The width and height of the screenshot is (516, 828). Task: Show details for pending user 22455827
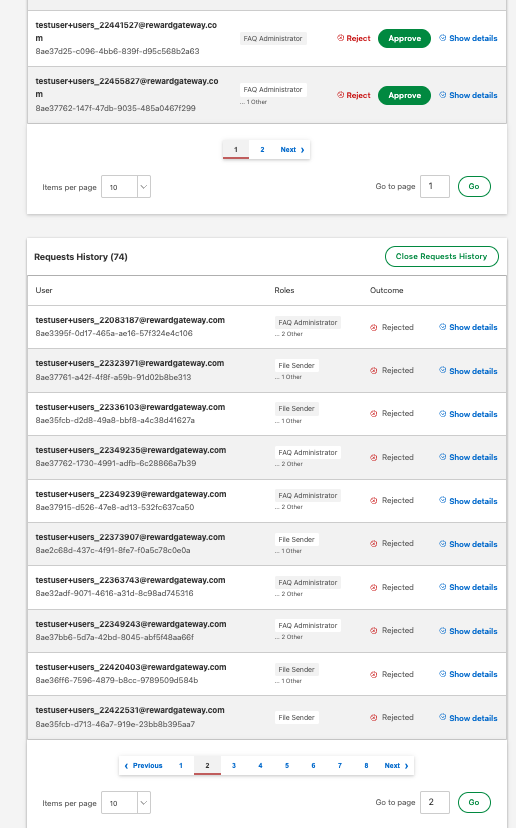point(468,95)
